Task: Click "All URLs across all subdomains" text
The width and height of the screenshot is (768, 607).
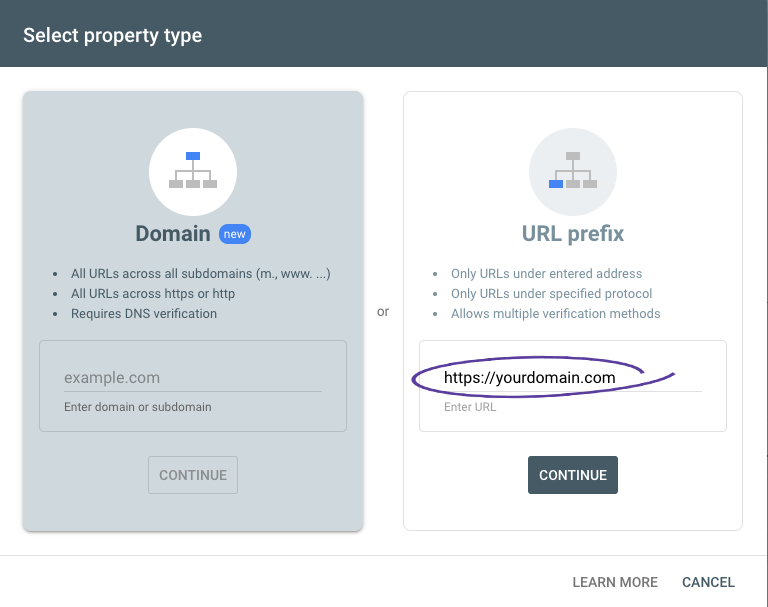Action: (x=161, y=273)
